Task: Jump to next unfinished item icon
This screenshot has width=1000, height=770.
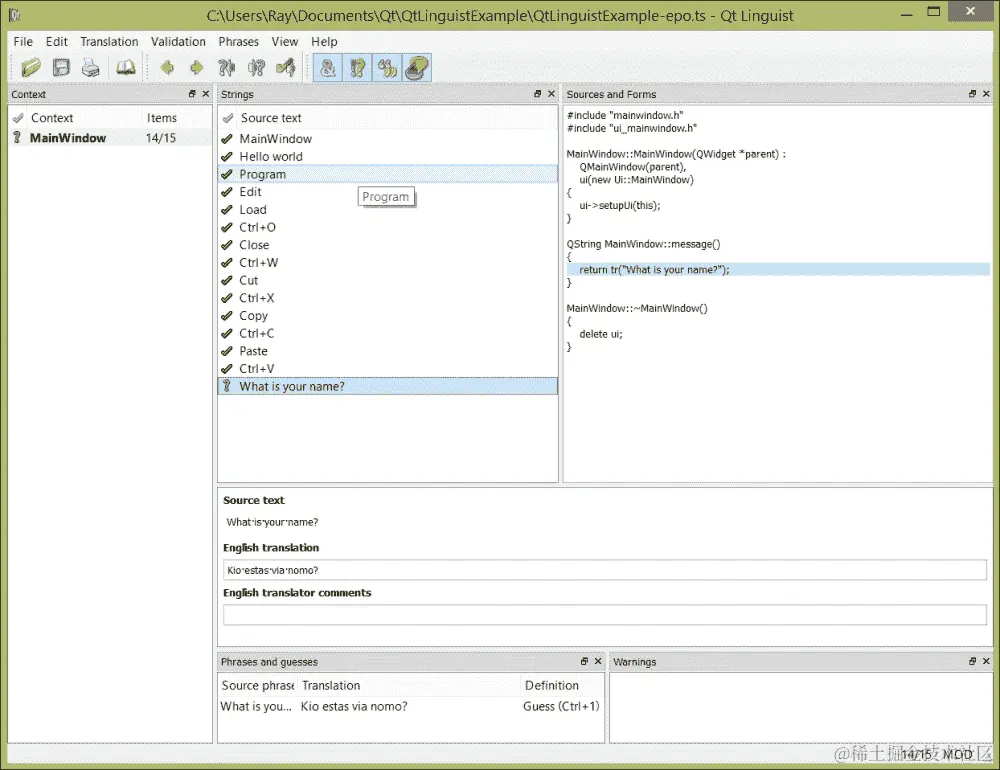Action: click(x=256, y=68)
